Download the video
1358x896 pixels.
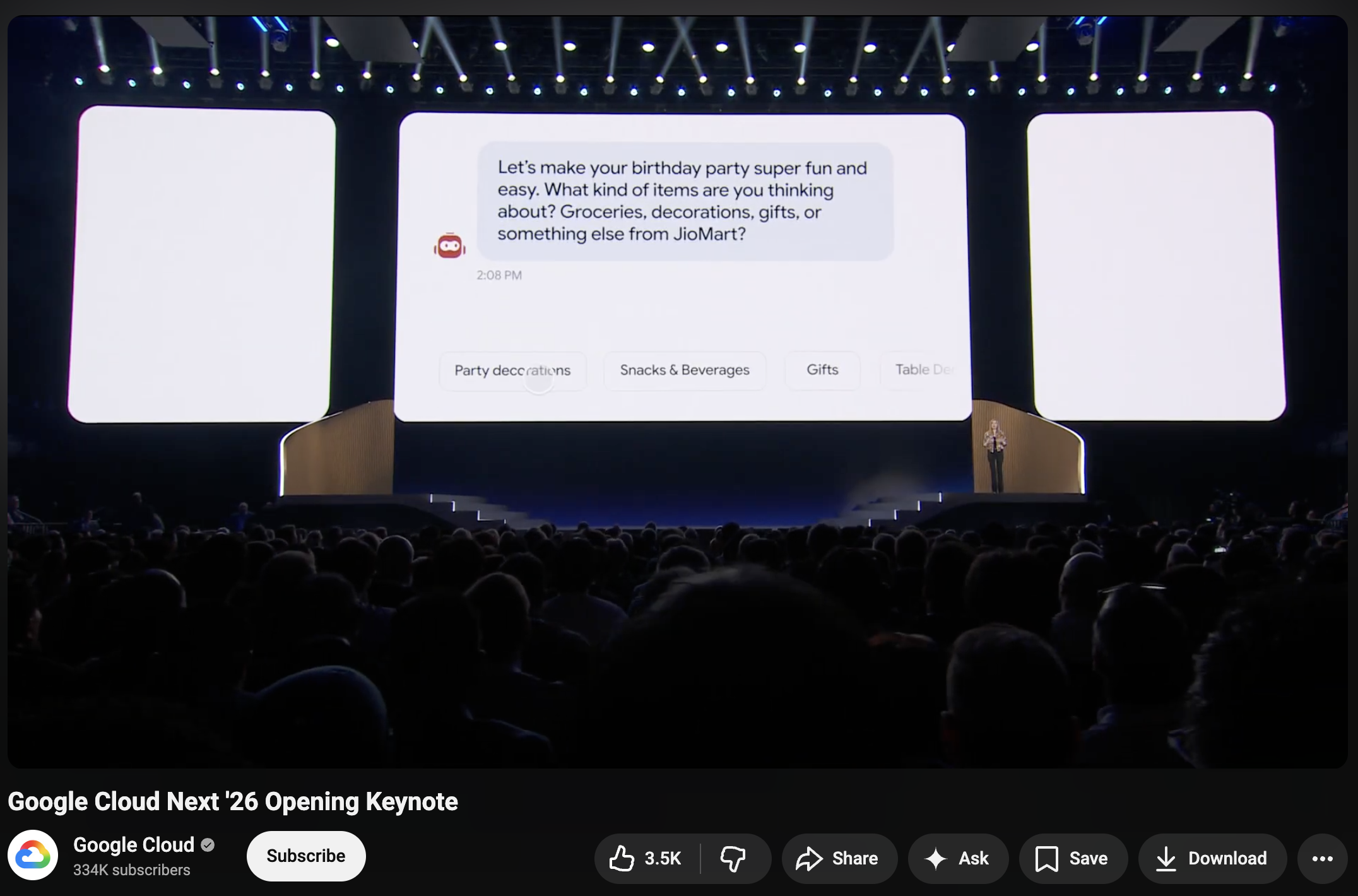coord(1212,859)
